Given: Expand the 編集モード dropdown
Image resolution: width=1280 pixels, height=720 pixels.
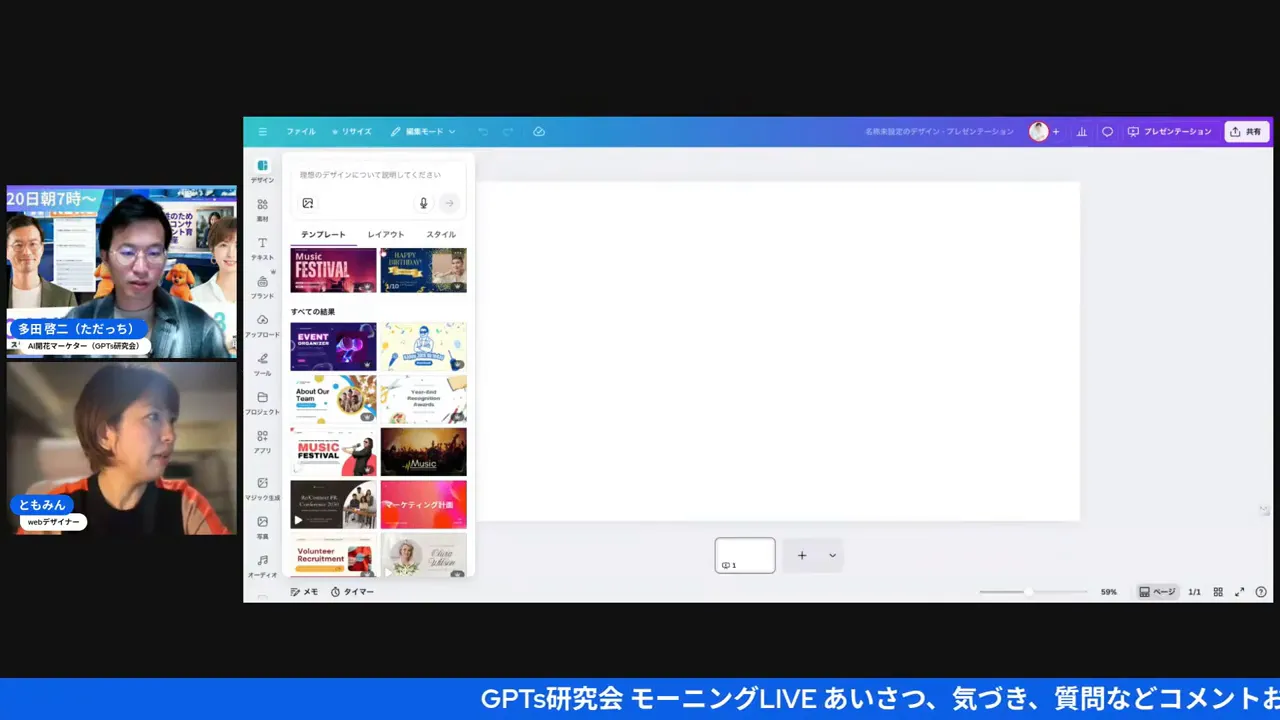Looking at the screenshot, I should pos(423,132).
